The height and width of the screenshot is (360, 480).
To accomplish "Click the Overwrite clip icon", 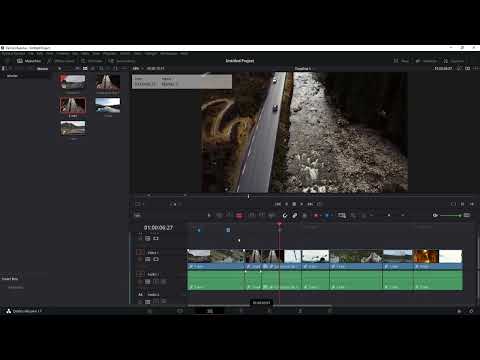I will [262, 216].
